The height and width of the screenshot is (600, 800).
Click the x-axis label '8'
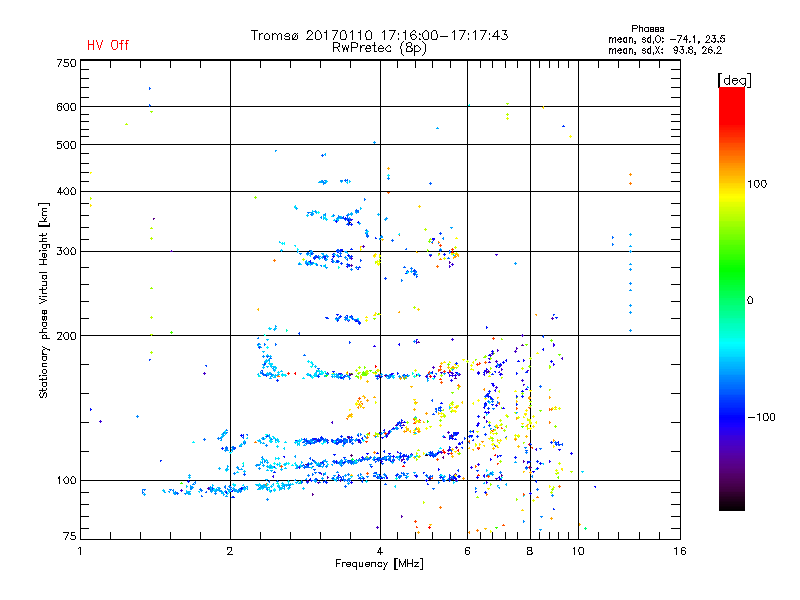[530, 551]
